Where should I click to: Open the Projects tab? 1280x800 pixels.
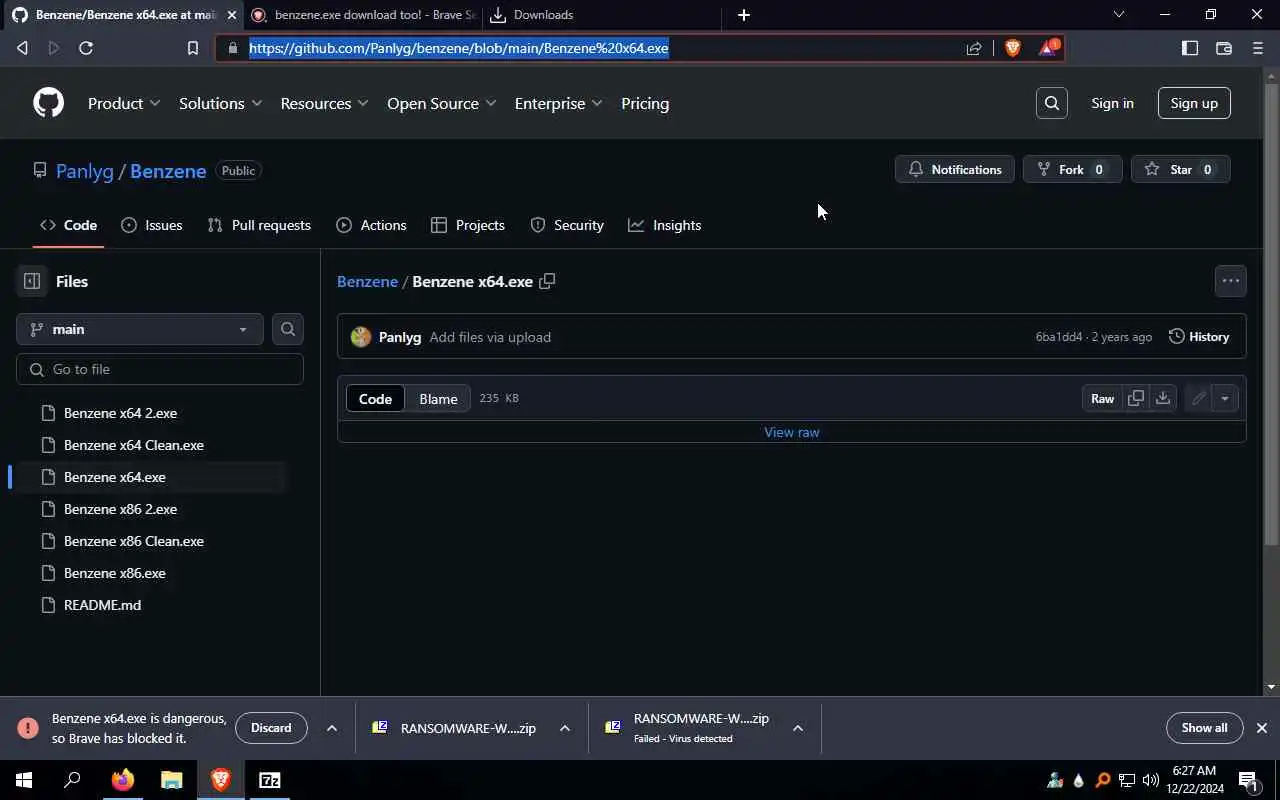pyautogui.click(x=468, y=225)
